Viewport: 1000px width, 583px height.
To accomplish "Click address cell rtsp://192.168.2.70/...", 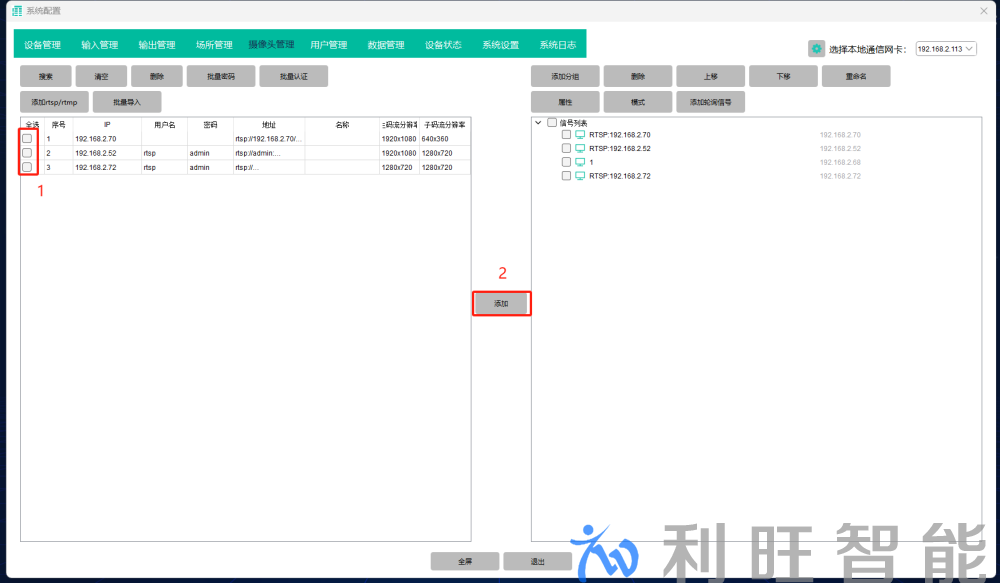I will click(268, 138).
